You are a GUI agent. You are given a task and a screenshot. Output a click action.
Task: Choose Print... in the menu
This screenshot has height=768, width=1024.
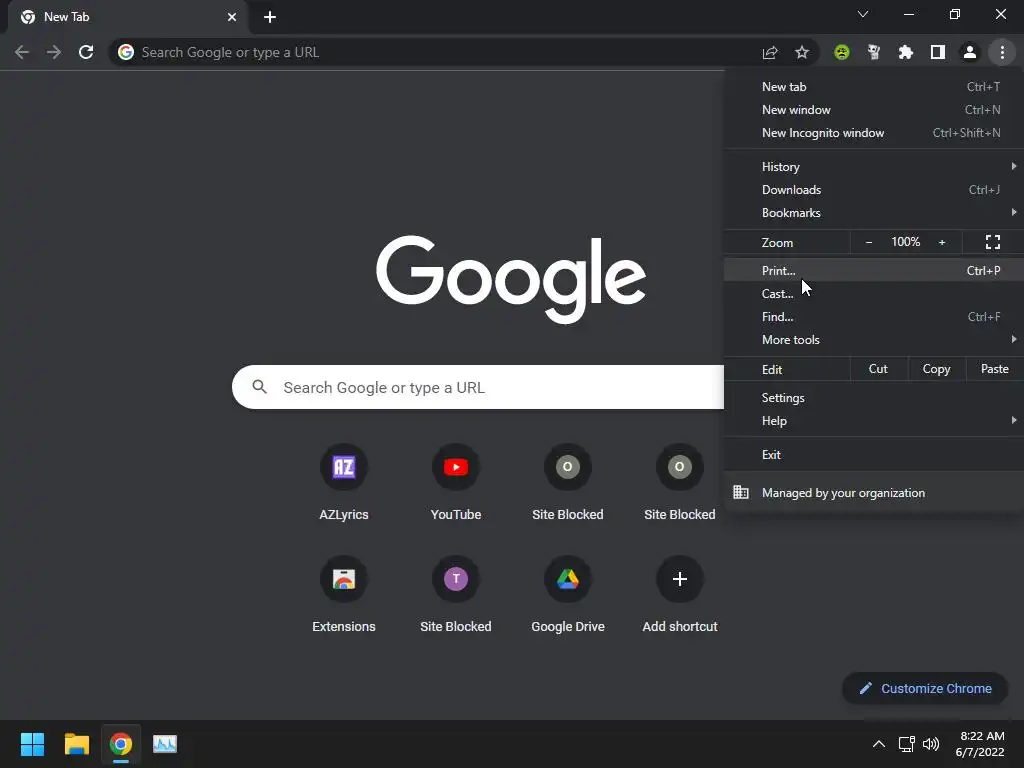click(874, 270)
